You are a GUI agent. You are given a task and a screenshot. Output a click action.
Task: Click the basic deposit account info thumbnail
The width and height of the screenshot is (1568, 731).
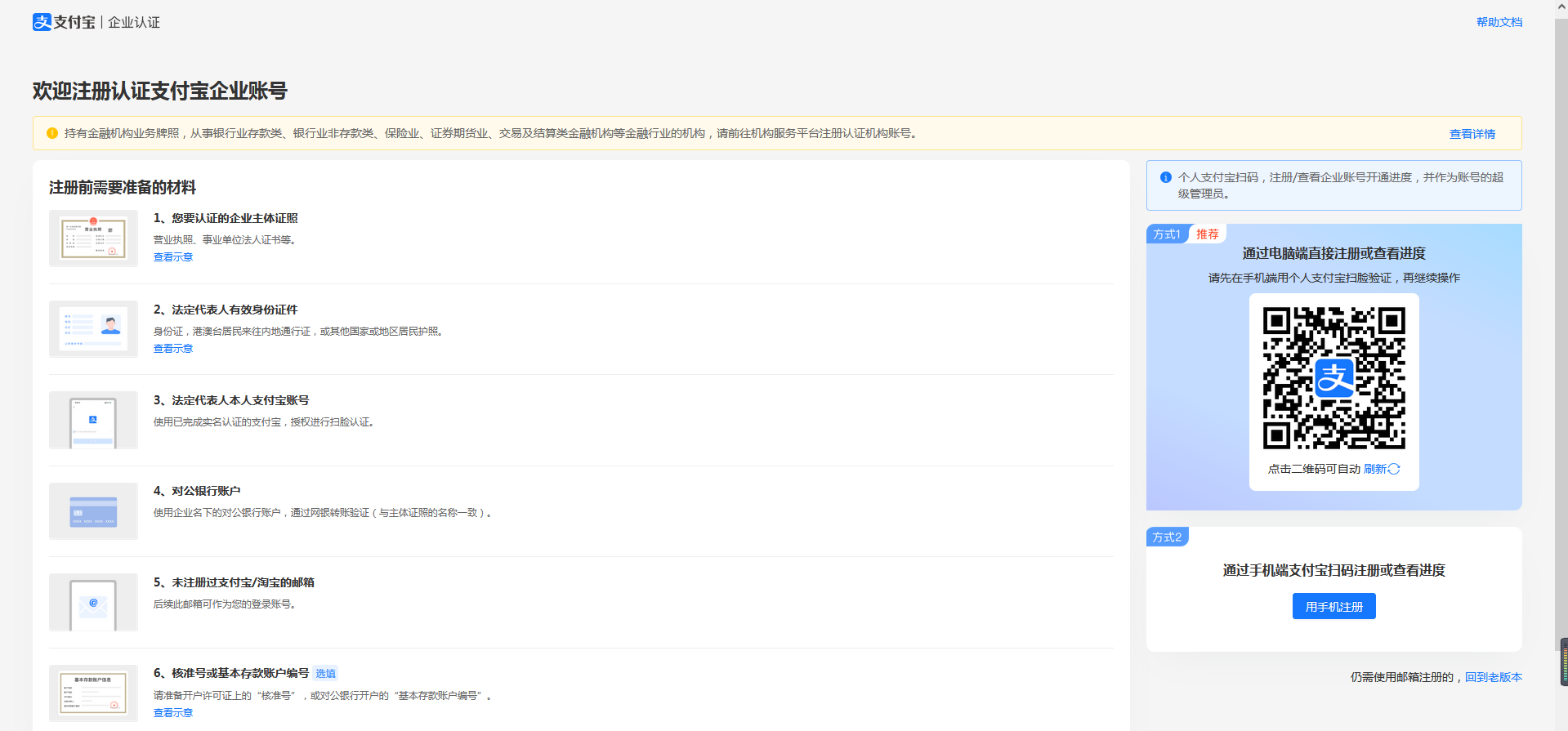(93, 693)
